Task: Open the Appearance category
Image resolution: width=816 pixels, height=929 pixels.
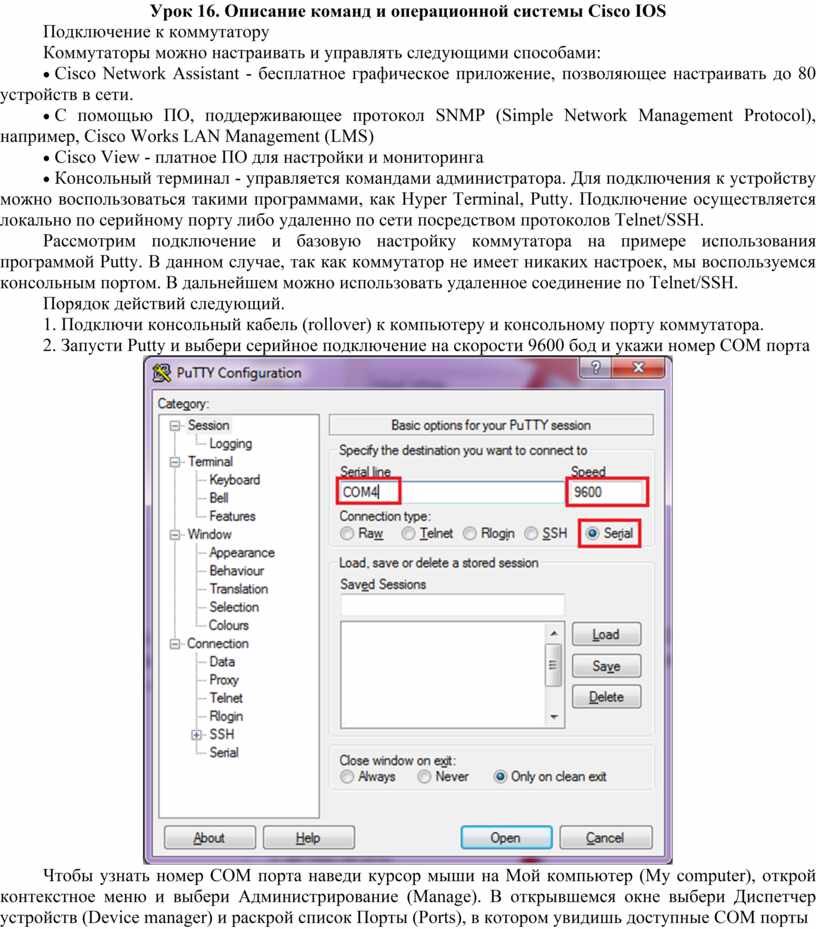Action: click(x=242, y=553)
